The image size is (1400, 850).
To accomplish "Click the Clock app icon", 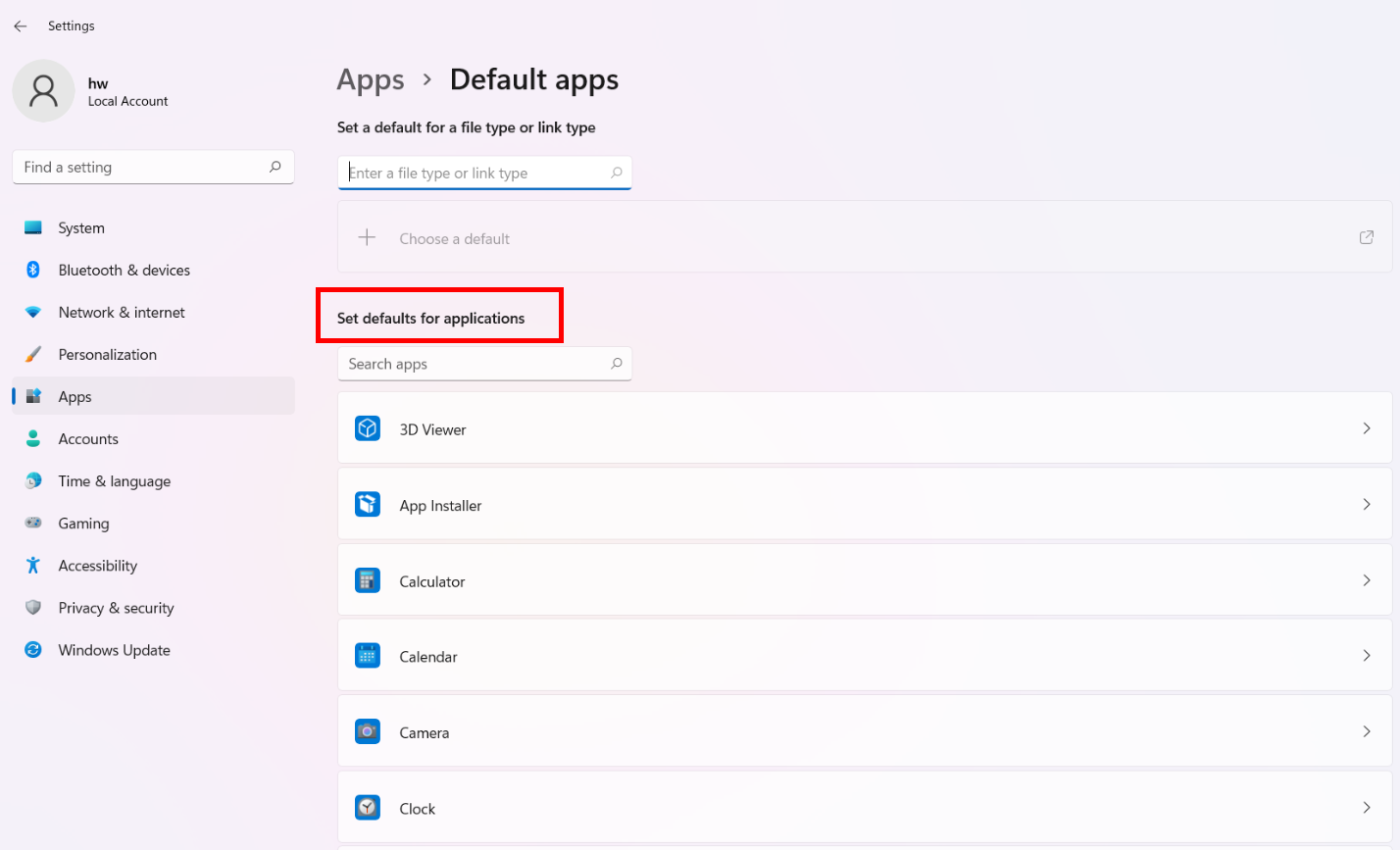I will tap(368, 808).
